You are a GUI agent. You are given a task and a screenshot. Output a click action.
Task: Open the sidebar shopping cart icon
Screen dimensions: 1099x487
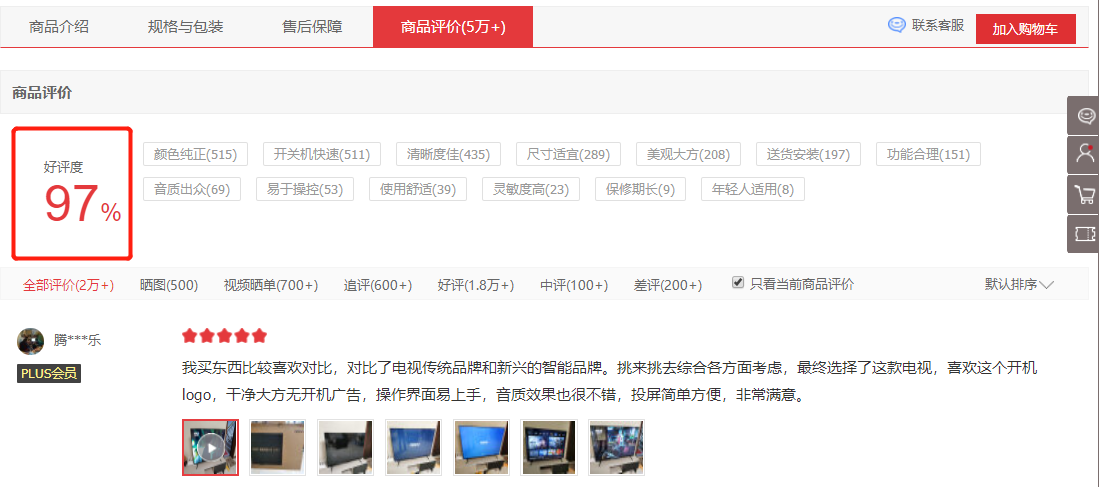coord(1084,194)
